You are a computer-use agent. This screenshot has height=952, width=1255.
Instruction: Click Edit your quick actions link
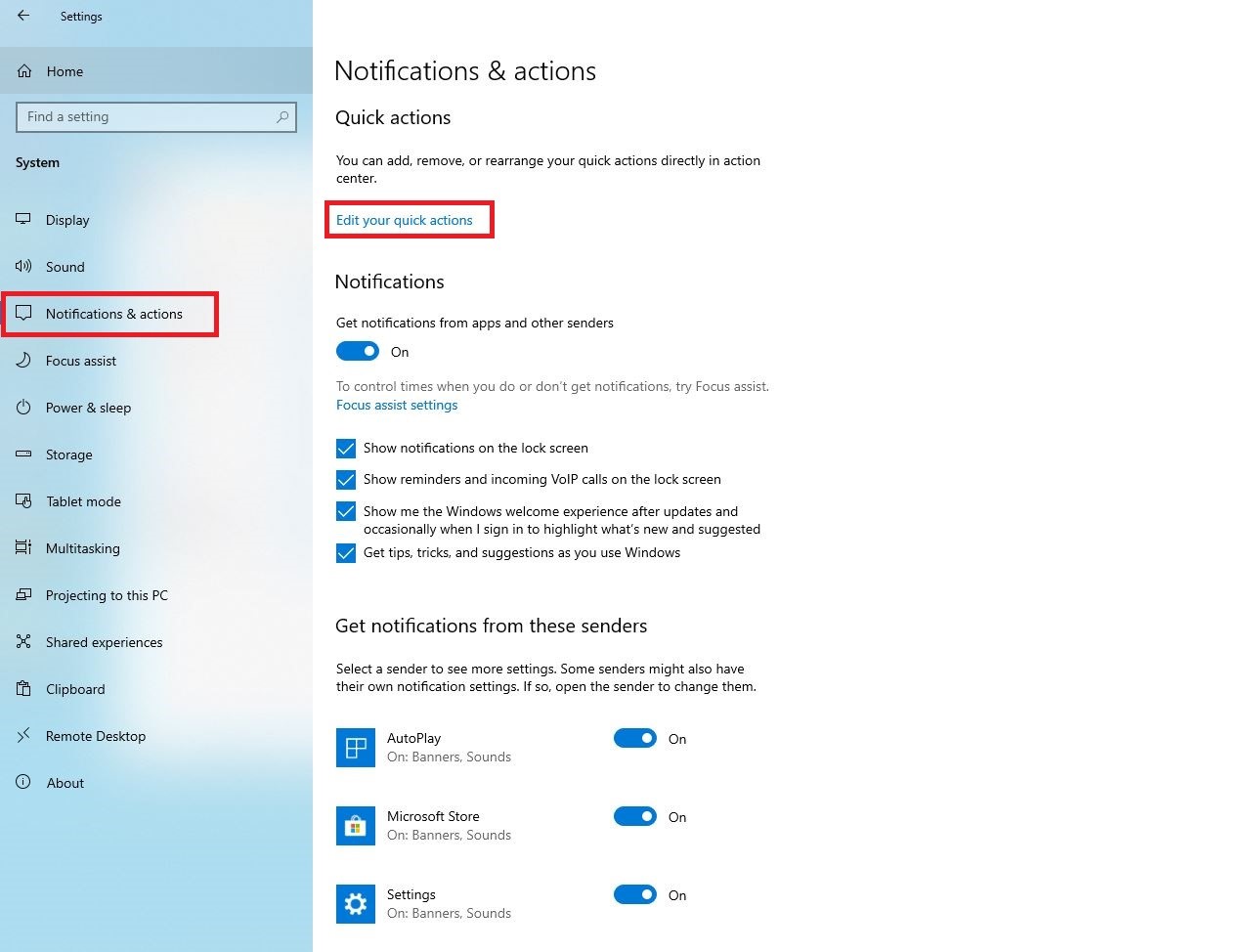404,220
